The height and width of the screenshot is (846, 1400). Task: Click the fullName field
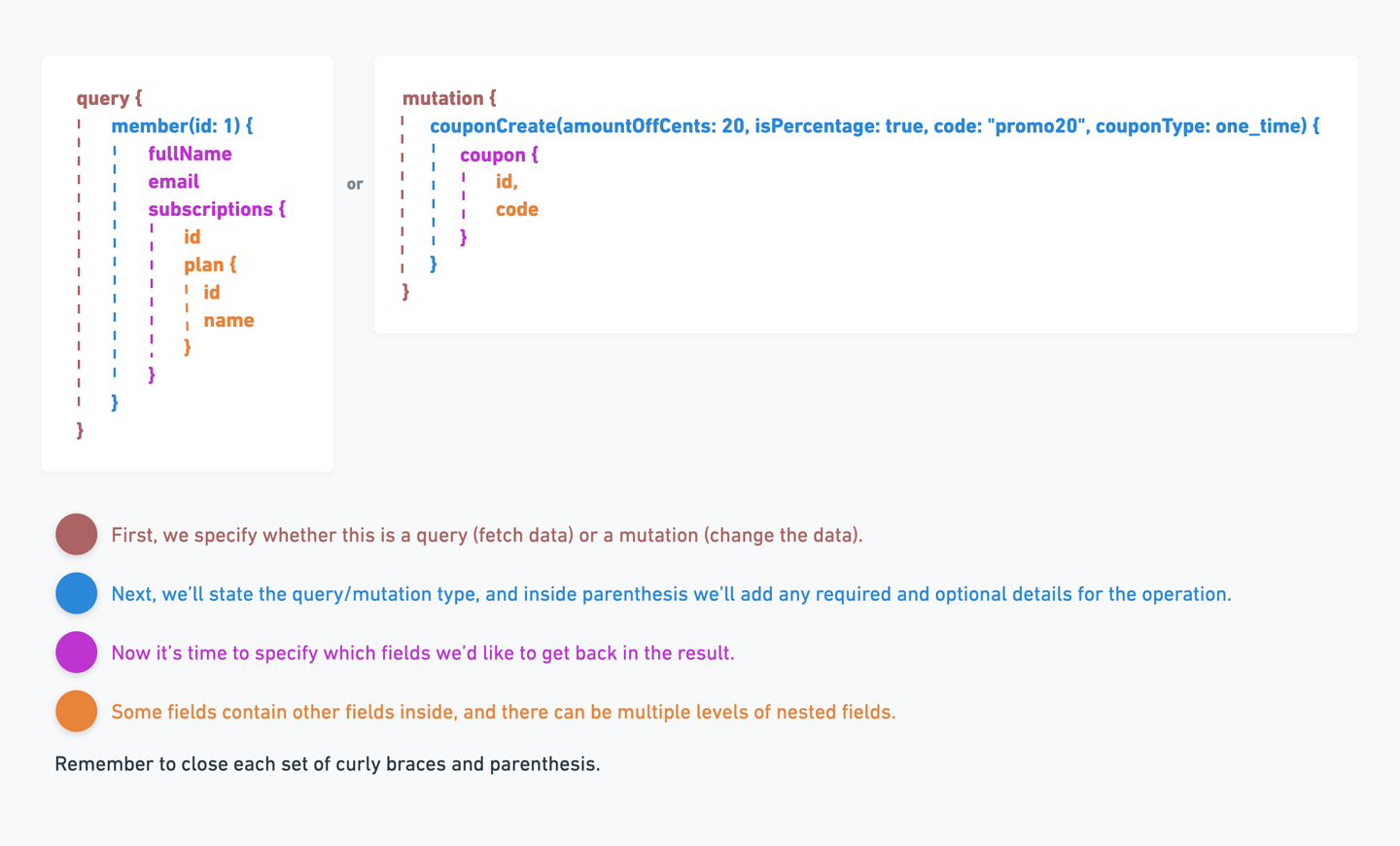point(190,154)
